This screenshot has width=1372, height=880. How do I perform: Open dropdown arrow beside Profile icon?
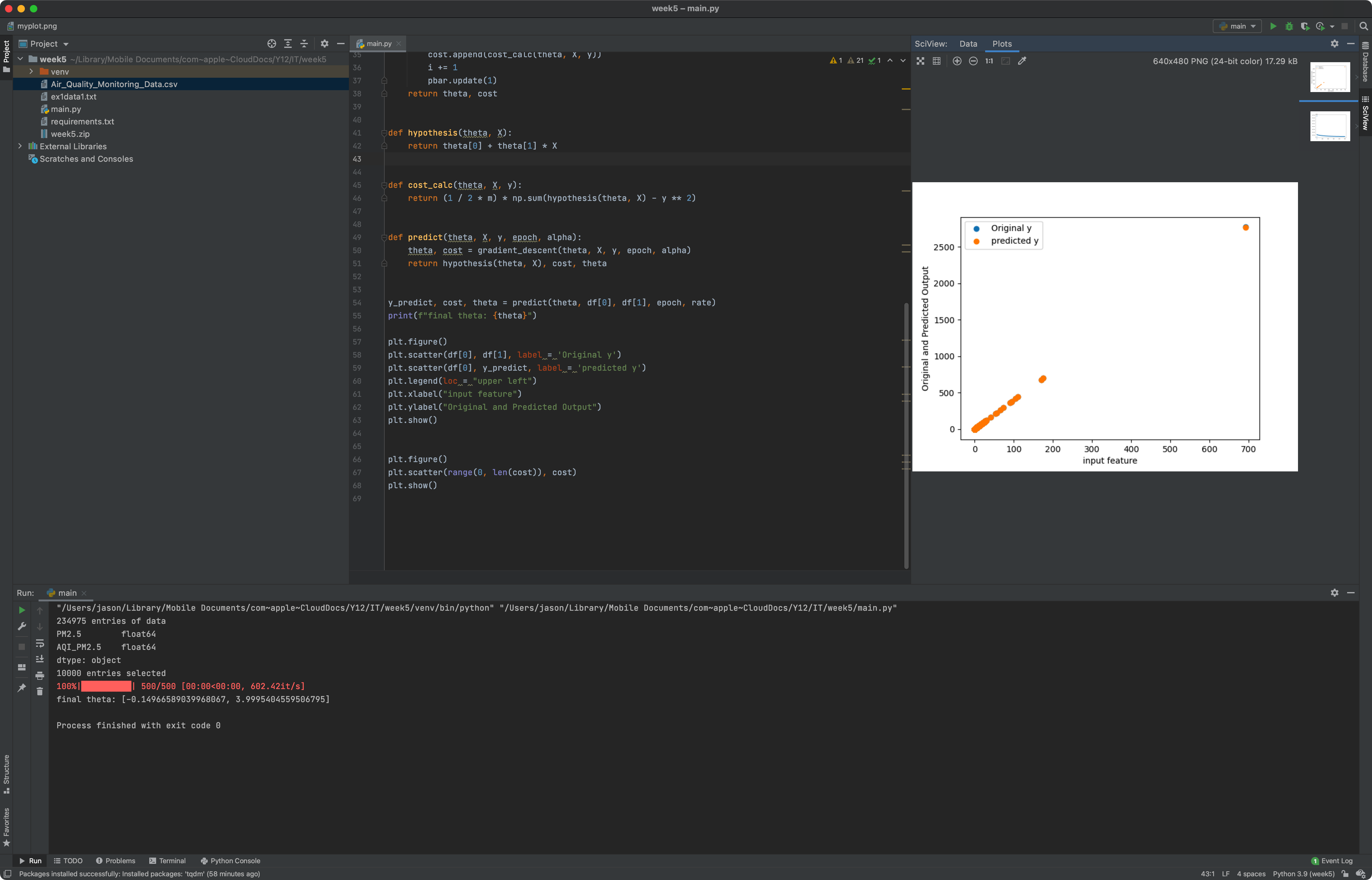(x=1332, y=27)
